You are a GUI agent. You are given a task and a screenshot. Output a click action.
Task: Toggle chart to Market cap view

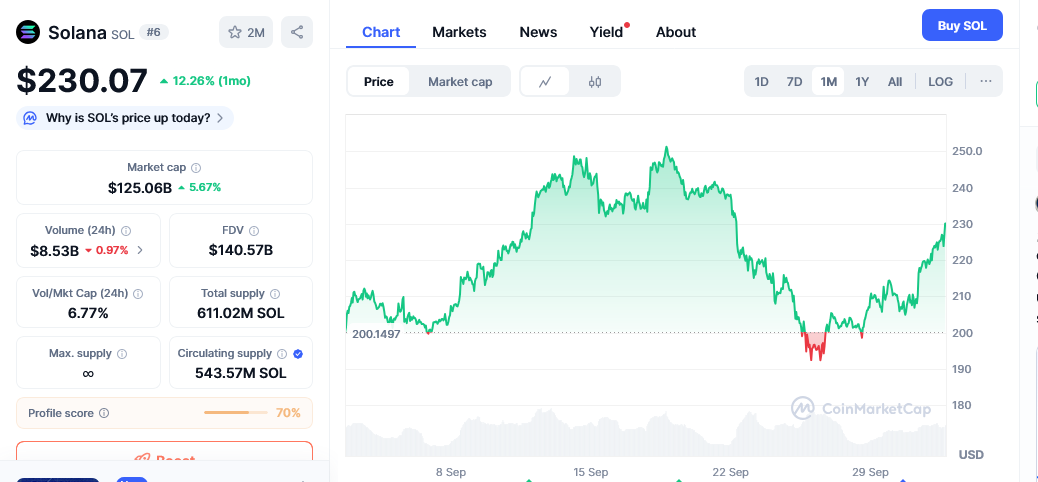click(460, 82)
